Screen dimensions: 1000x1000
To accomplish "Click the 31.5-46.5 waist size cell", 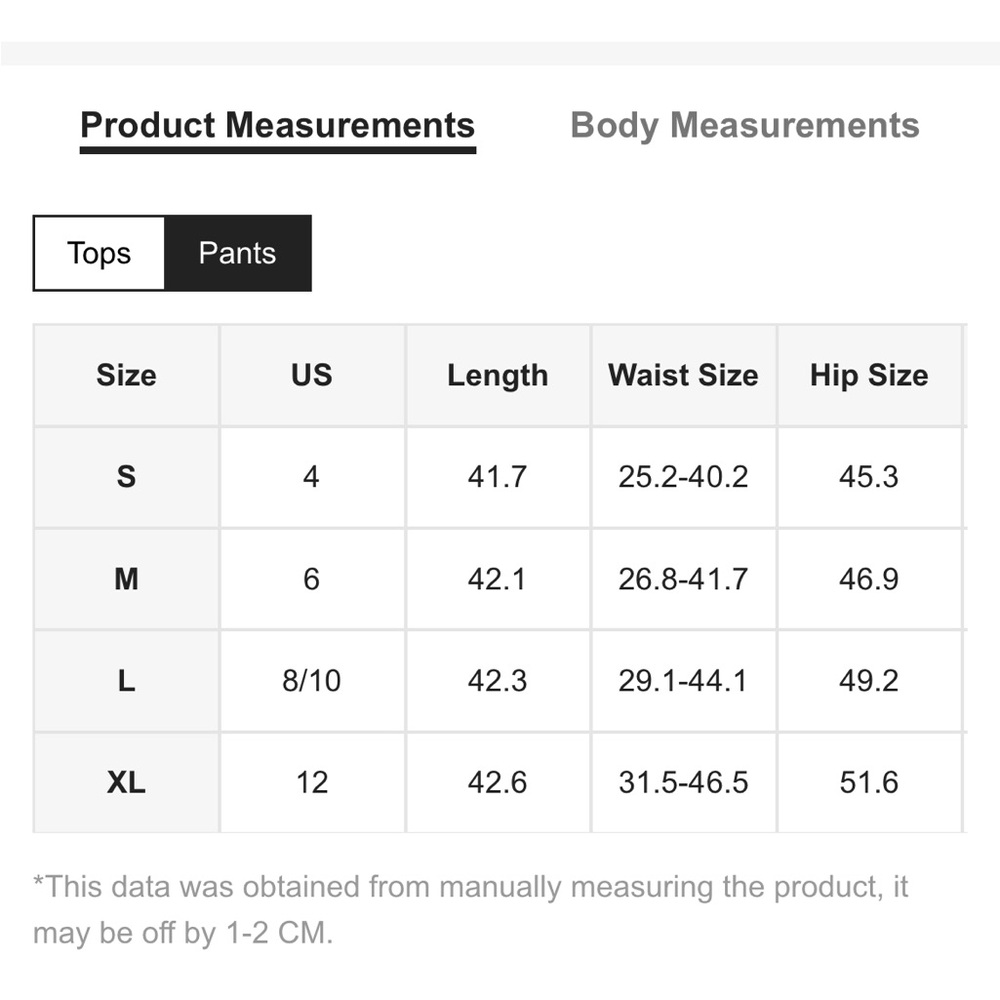I will pyautogui.click(x=683, y=782).
